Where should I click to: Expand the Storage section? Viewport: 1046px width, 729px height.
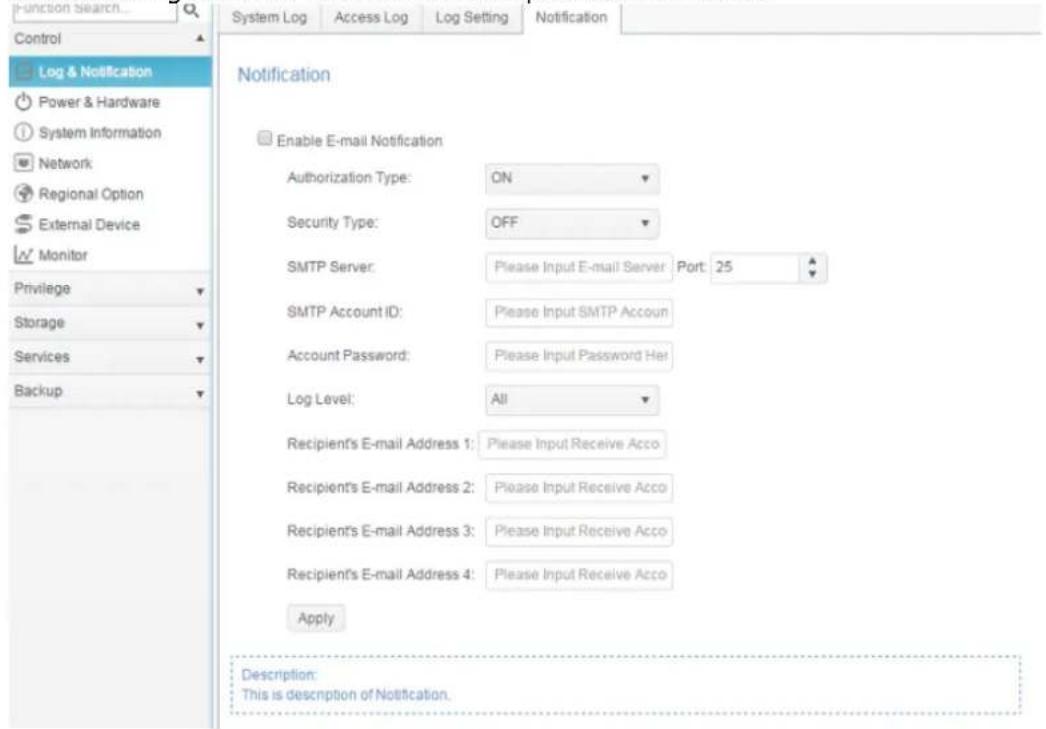[x=199, y=325]
